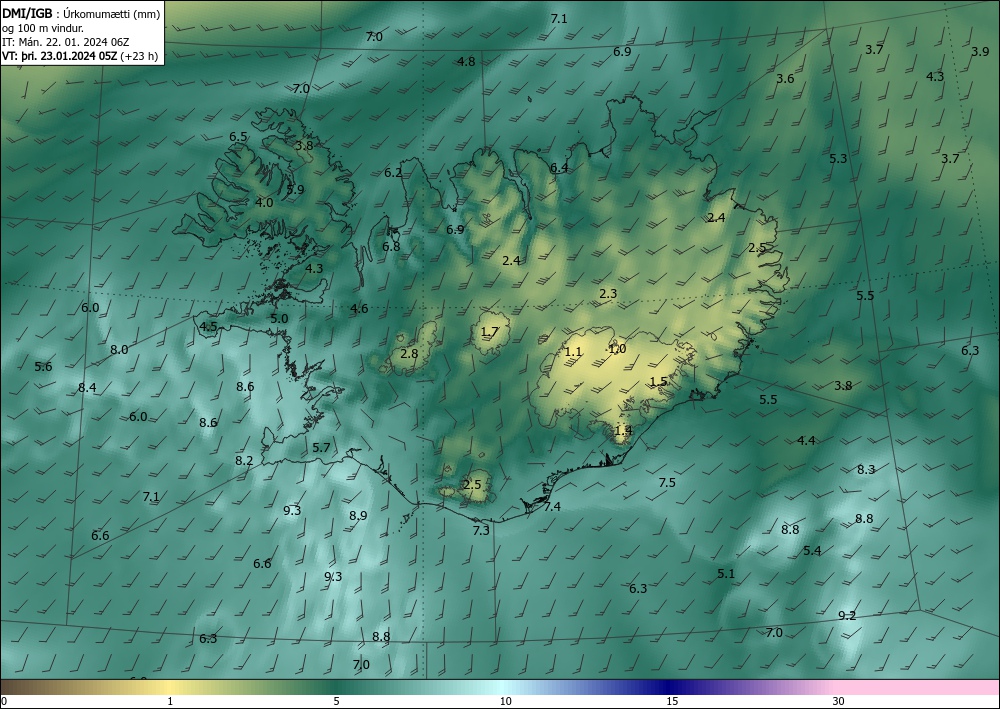Select the 1.0 value on the large glacier
The image size is (1000, 709).
(617, 349)
